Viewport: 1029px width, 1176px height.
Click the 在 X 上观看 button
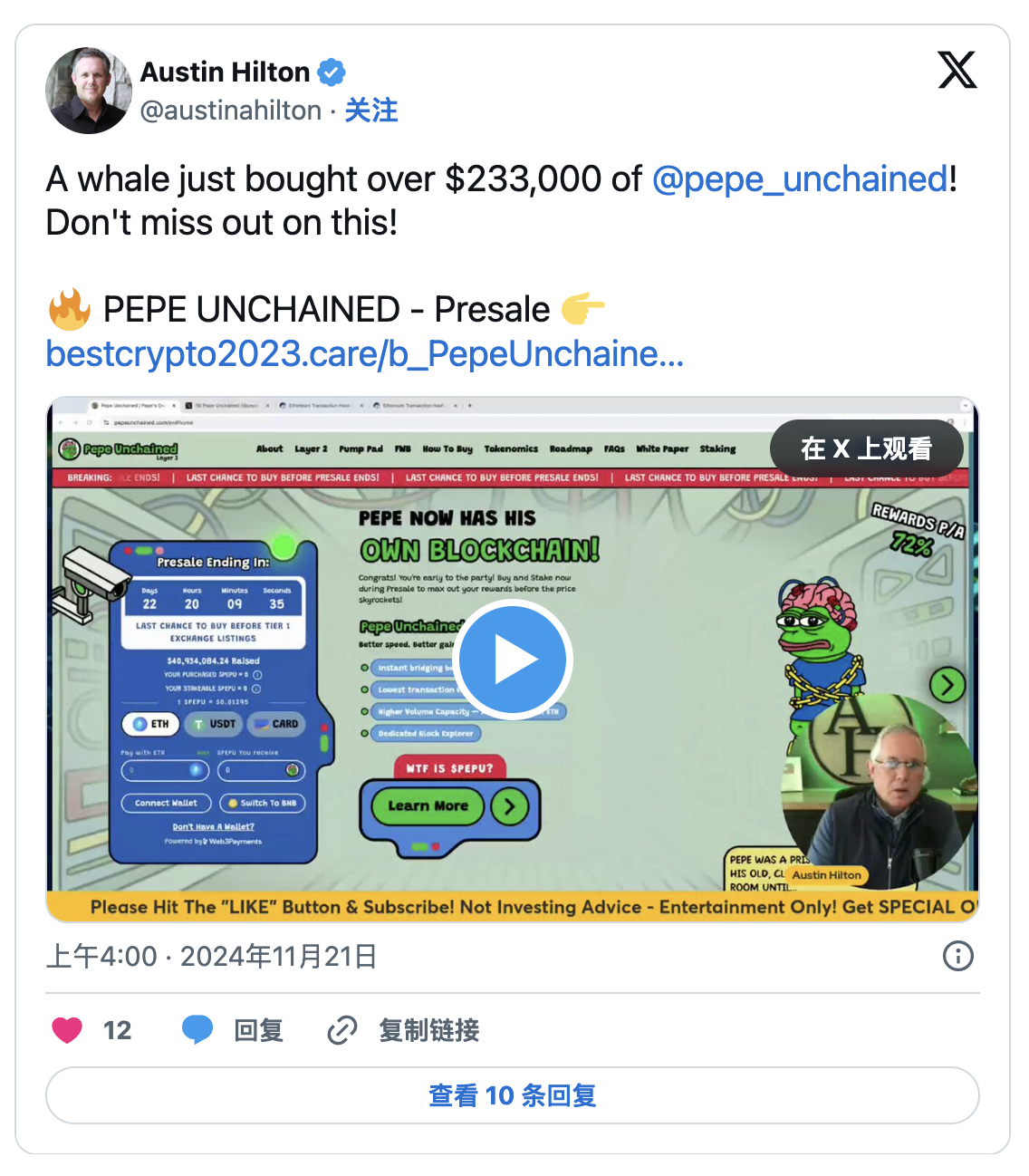point(866,448)
